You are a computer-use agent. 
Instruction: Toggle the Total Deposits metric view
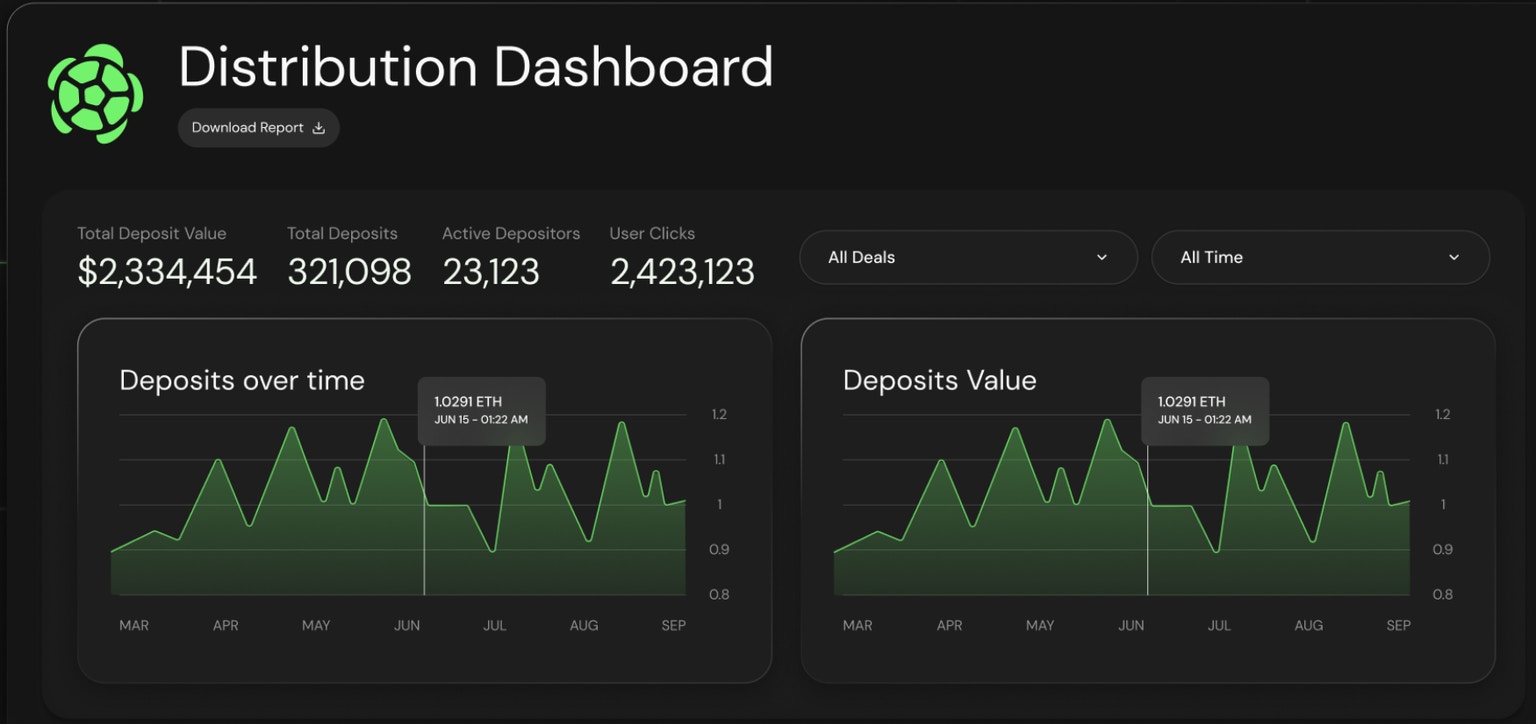(x=349, y=271)
